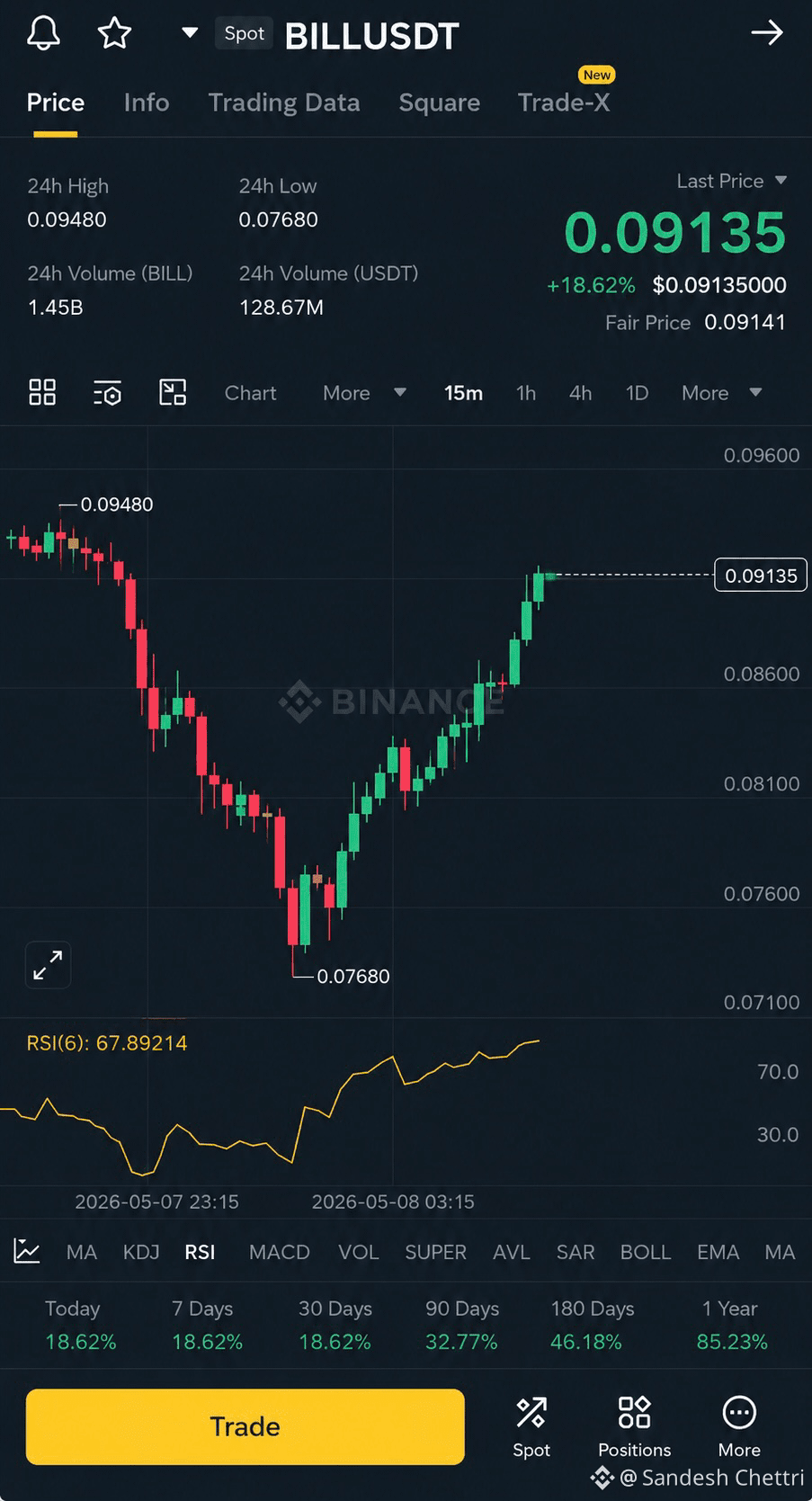Screen dimensions: 812x1501
Task: Select the BOLL indicator
Action: 646,1252
